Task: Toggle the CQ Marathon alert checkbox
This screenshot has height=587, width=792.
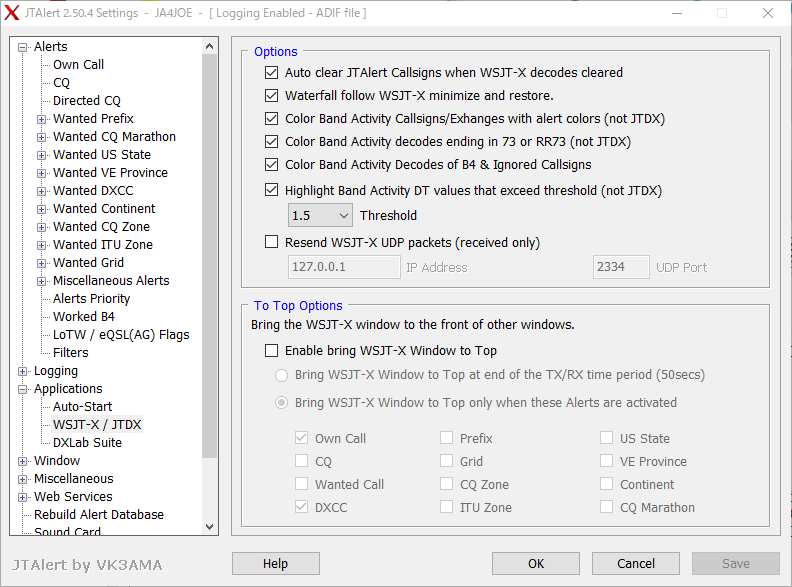Action: tap(607, 506)
